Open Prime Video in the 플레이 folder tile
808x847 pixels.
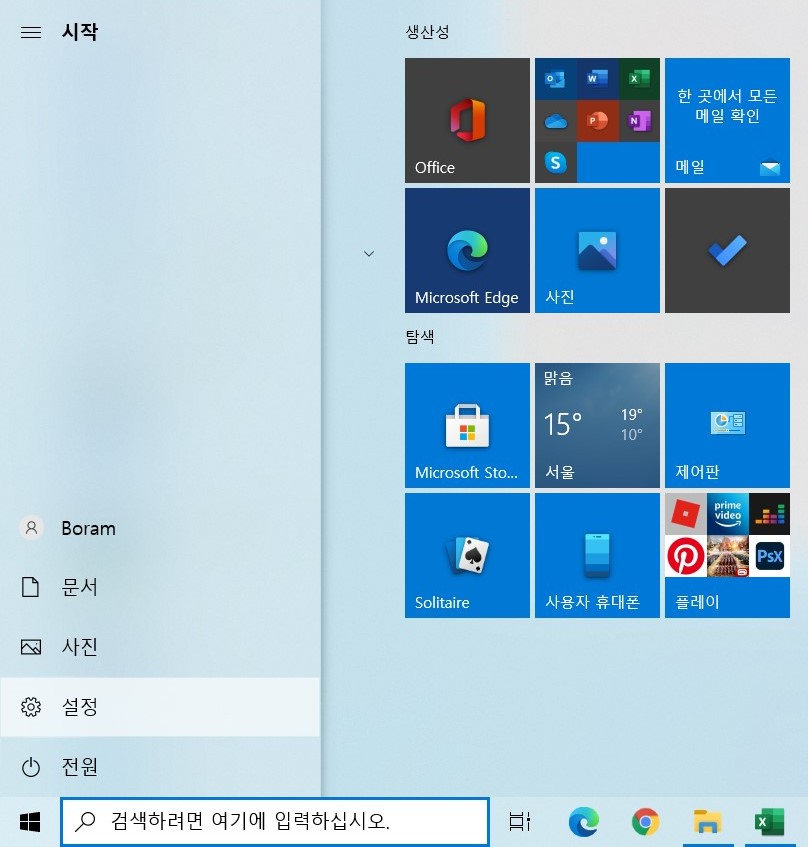coord(728,514)
